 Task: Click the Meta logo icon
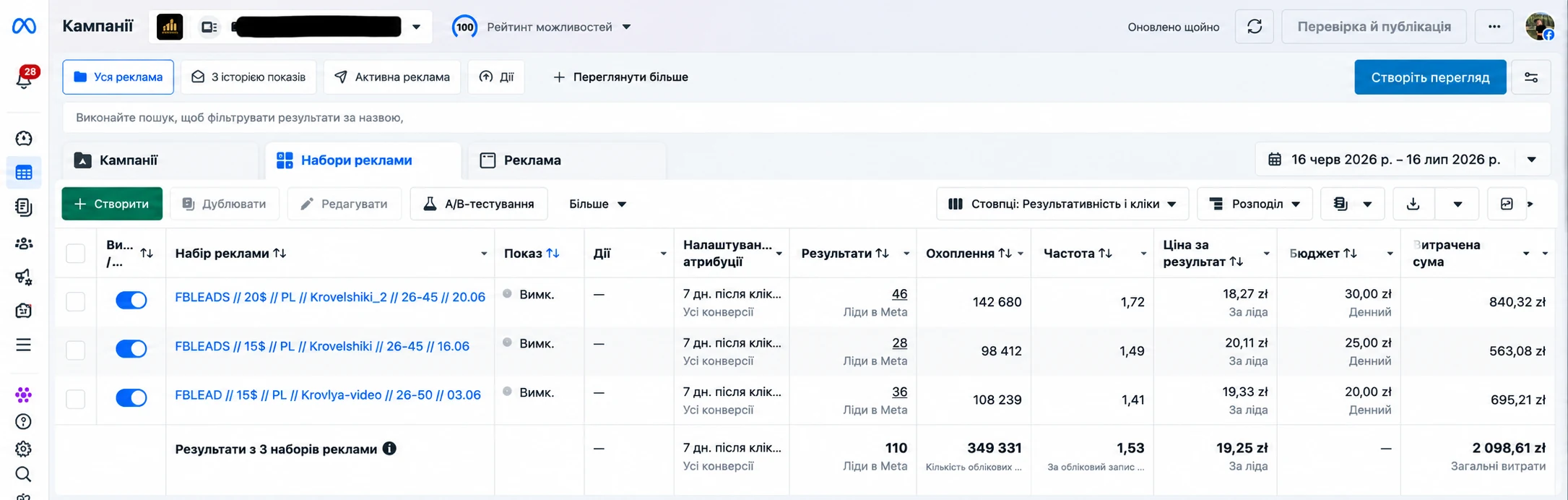point(24,26)
